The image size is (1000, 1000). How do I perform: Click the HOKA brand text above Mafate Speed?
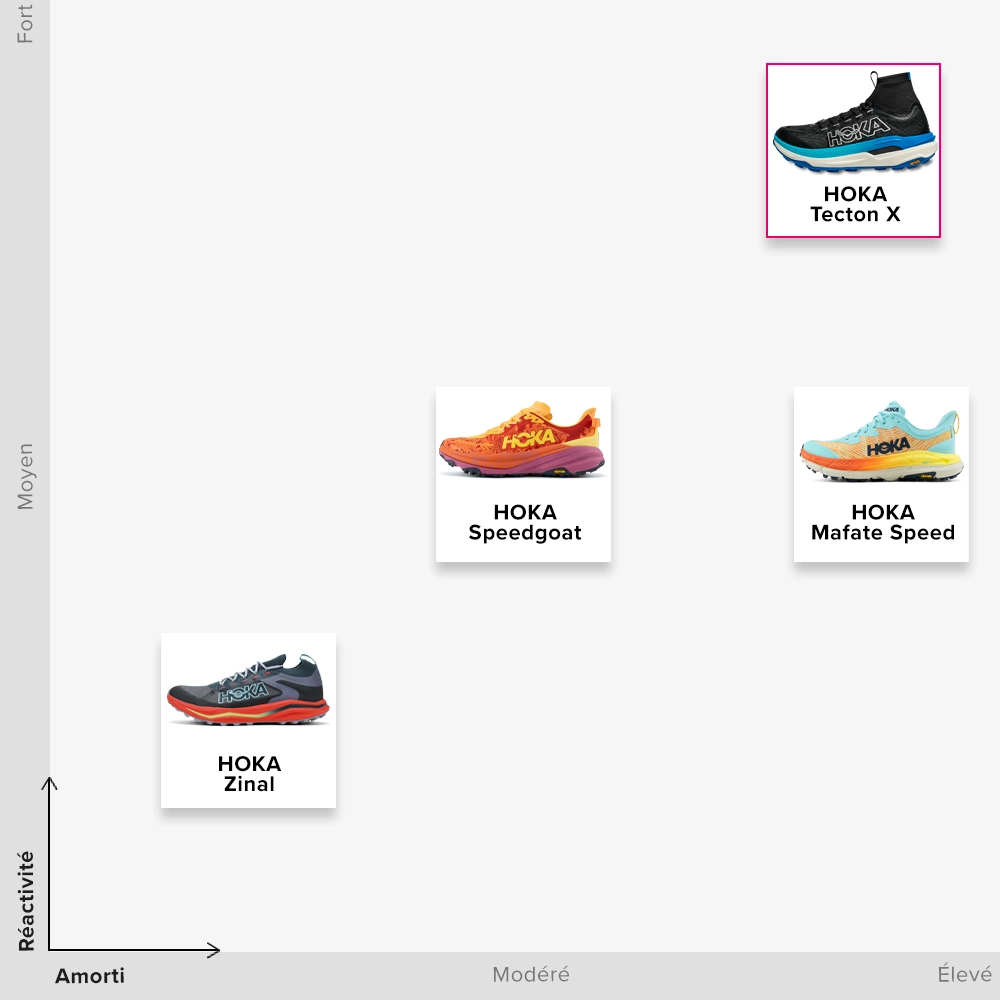pyautogui.click(x=883, y=513)
